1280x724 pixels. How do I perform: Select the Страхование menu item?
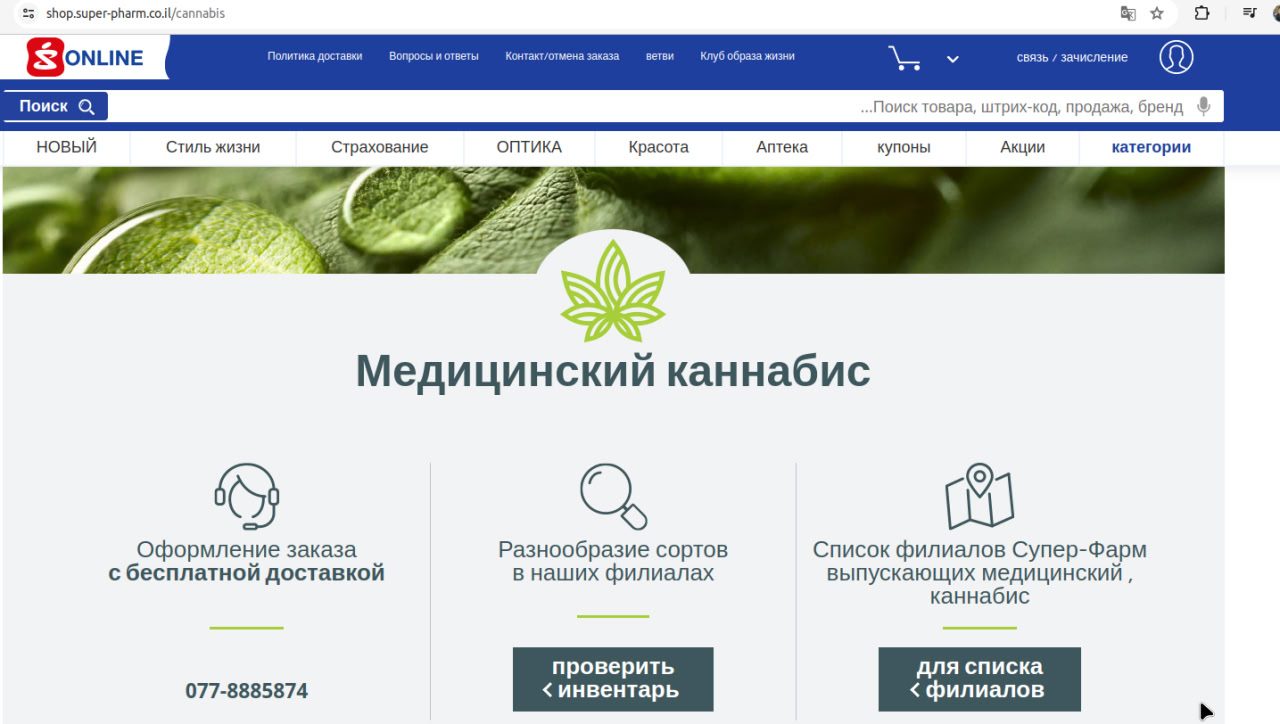(x=380, y=147)
